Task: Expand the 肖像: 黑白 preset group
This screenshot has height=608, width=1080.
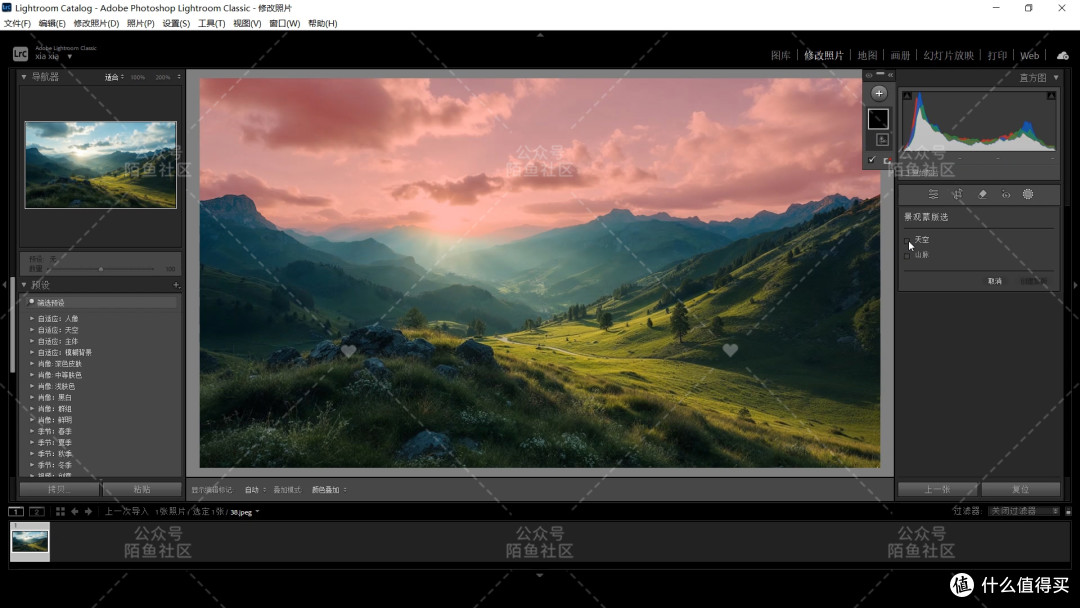Action: tap(32, 397)
